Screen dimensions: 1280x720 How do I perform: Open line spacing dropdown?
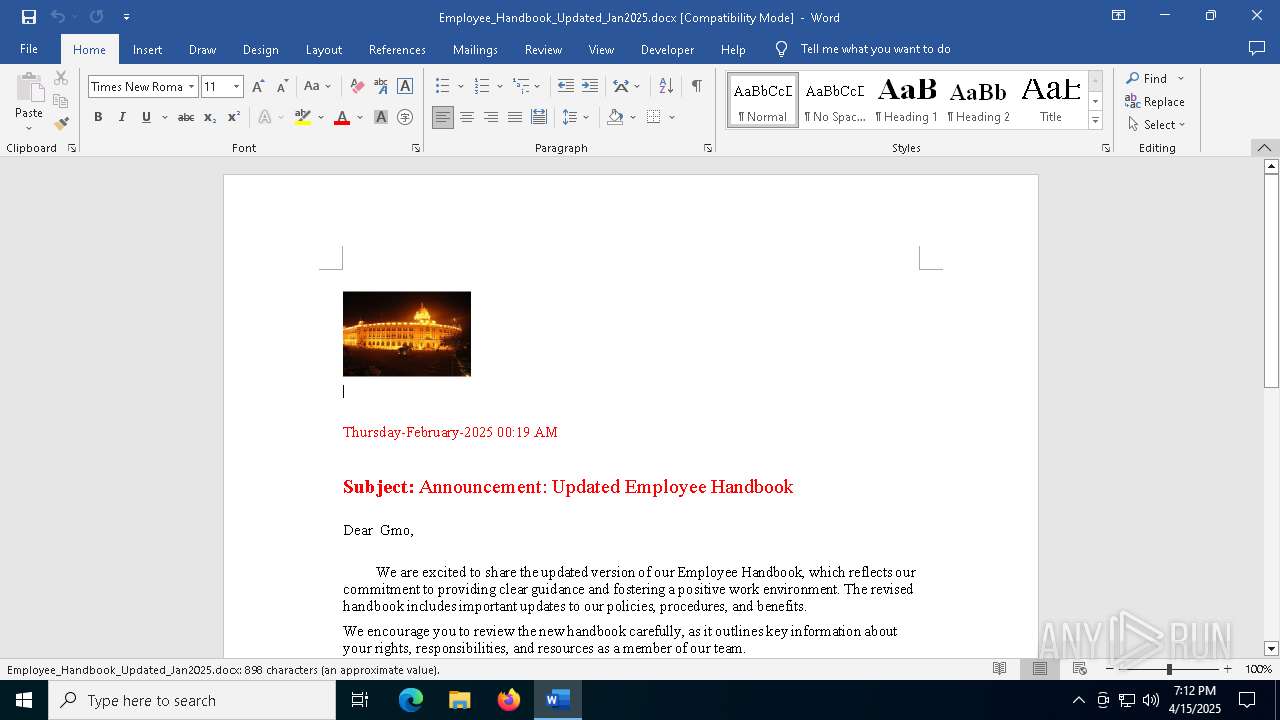pyautogui.click(x=575, y=117)
